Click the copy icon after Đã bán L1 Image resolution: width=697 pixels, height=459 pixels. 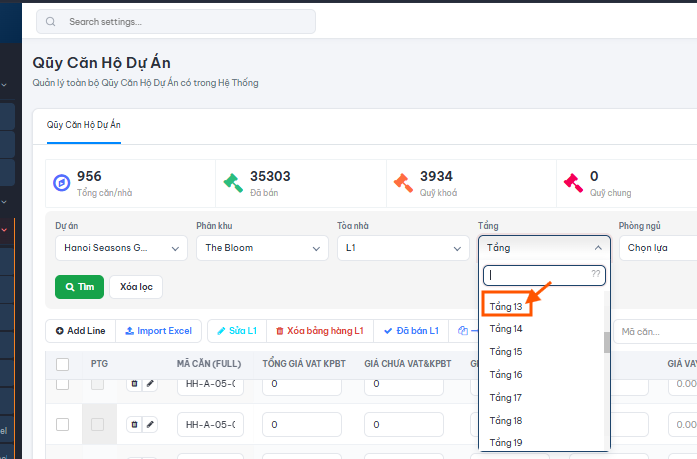[463, 331]
